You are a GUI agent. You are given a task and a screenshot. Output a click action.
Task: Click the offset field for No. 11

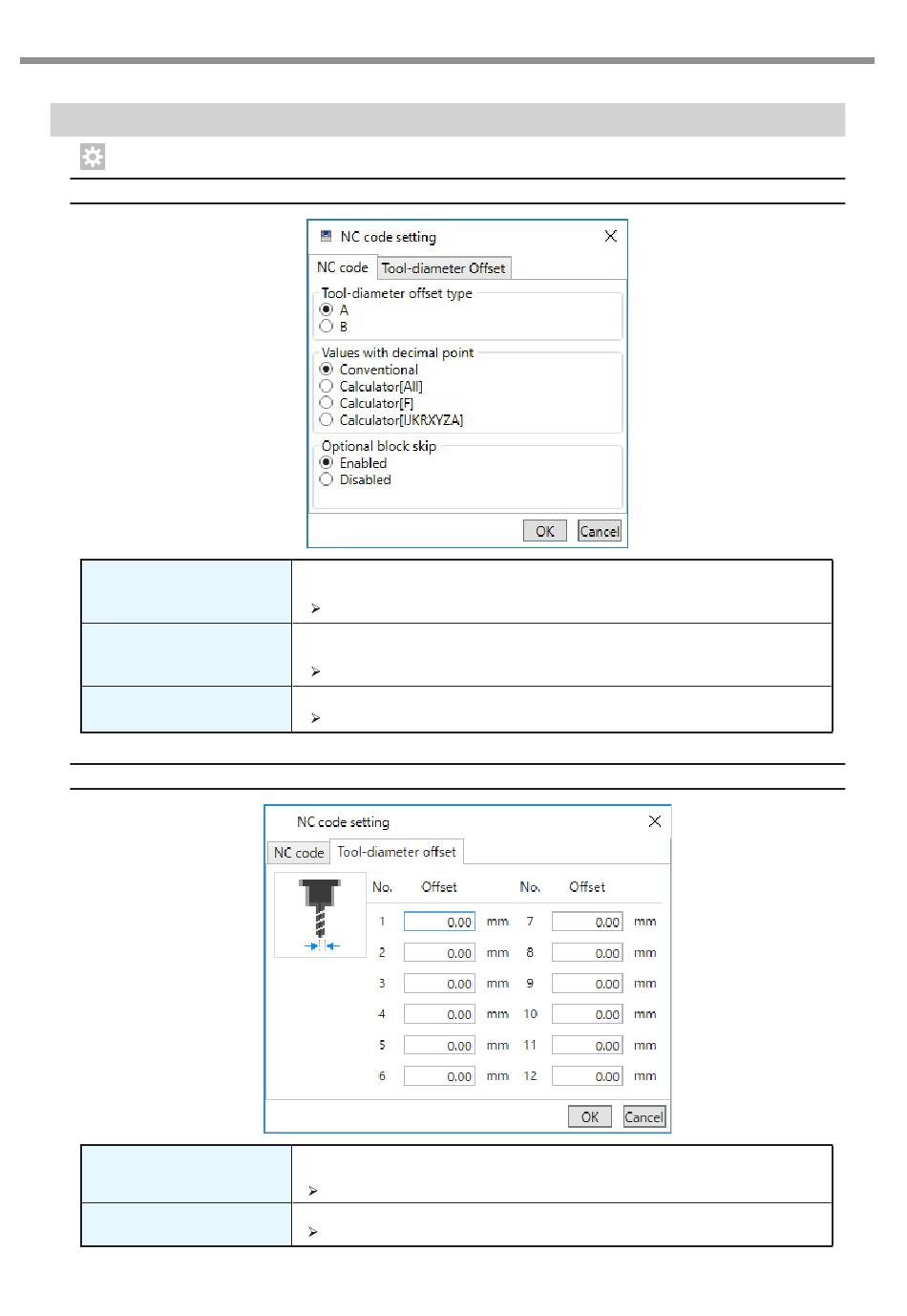click(587, 1046)
